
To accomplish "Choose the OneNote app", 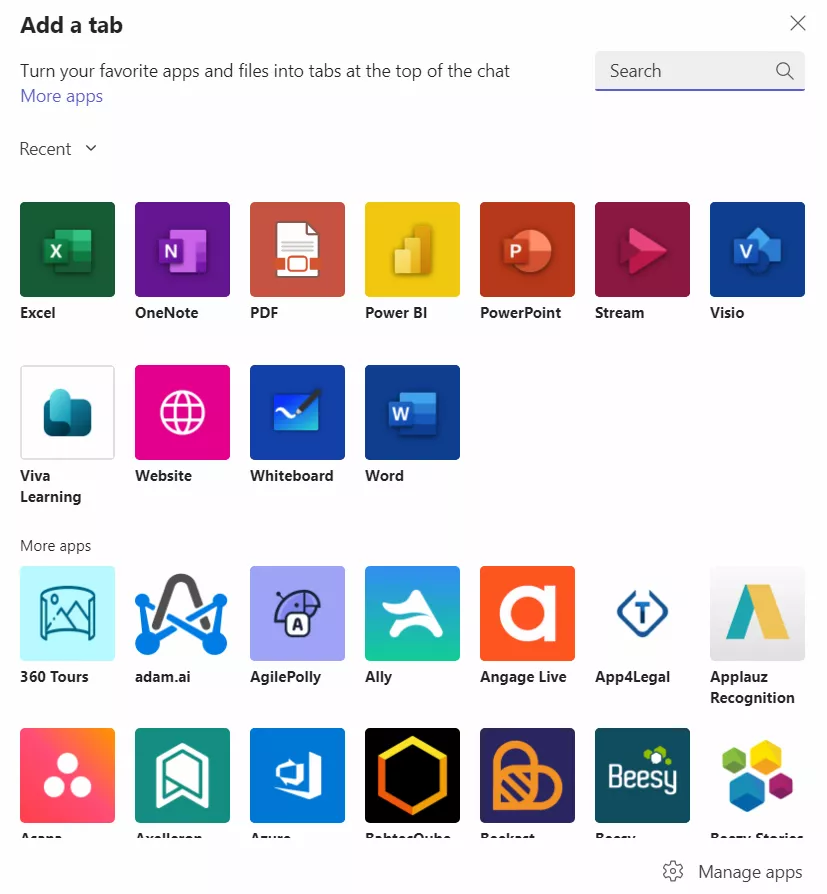I will click(183, 249).
